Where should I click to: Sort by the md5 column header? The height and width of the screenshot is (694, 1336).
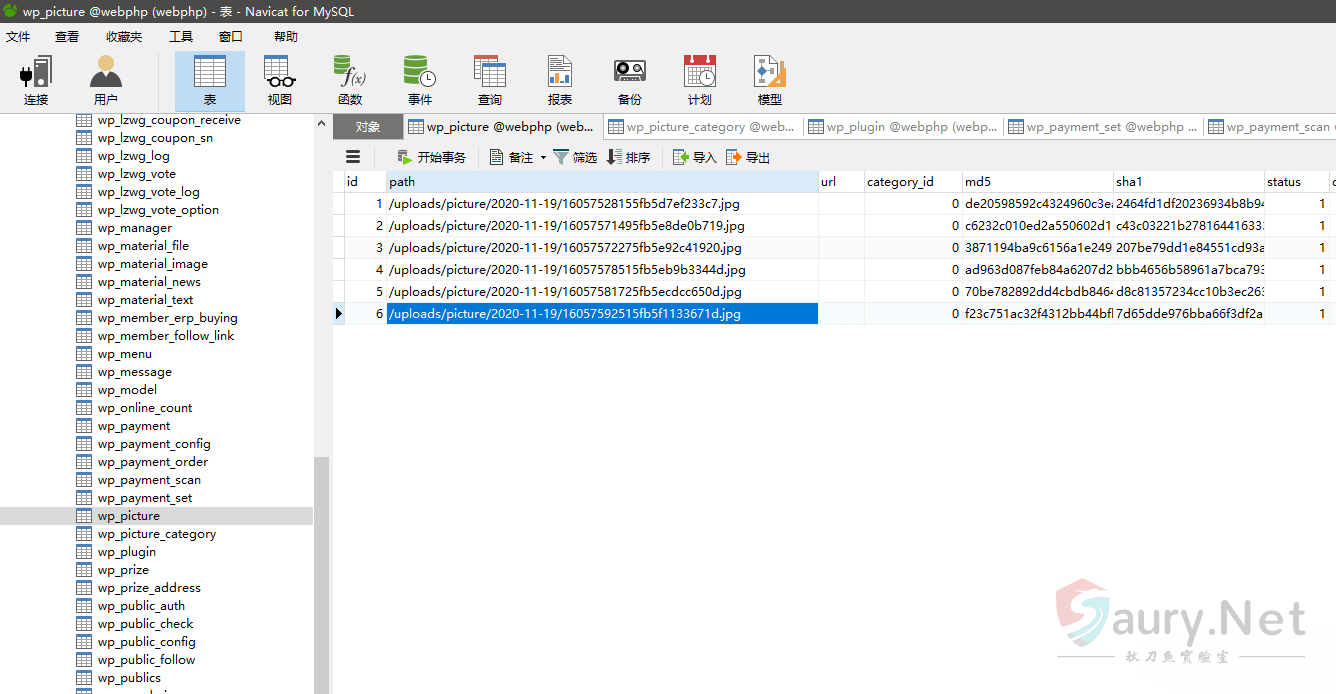click(1037, 182)
